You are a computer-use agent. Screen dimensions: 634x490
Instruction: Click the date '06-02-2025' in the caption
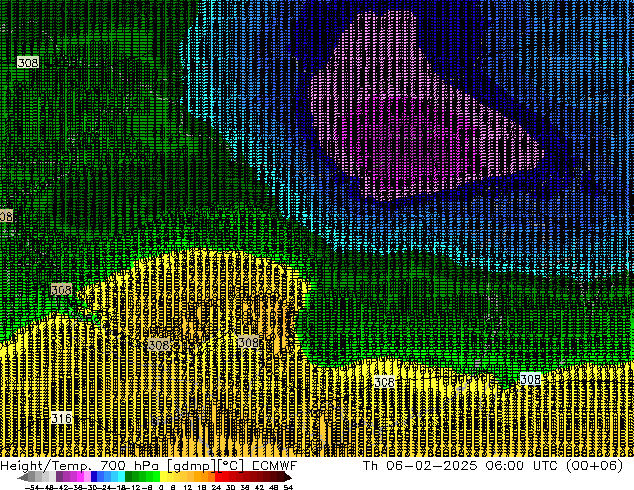click(x=431, y=466)
